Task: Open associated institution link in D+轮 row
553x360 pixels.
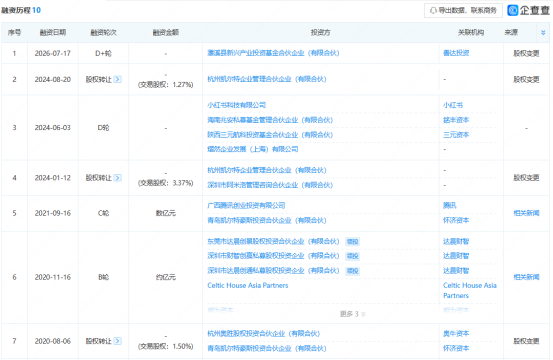Action: click(x=456, y=53)
